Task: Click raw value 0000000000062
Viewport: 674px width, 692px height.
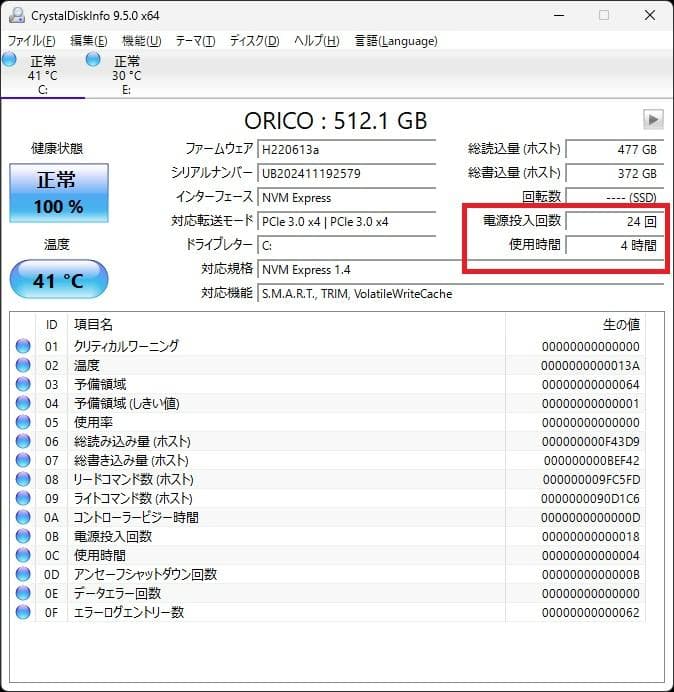Action: [x=591, y=612]
